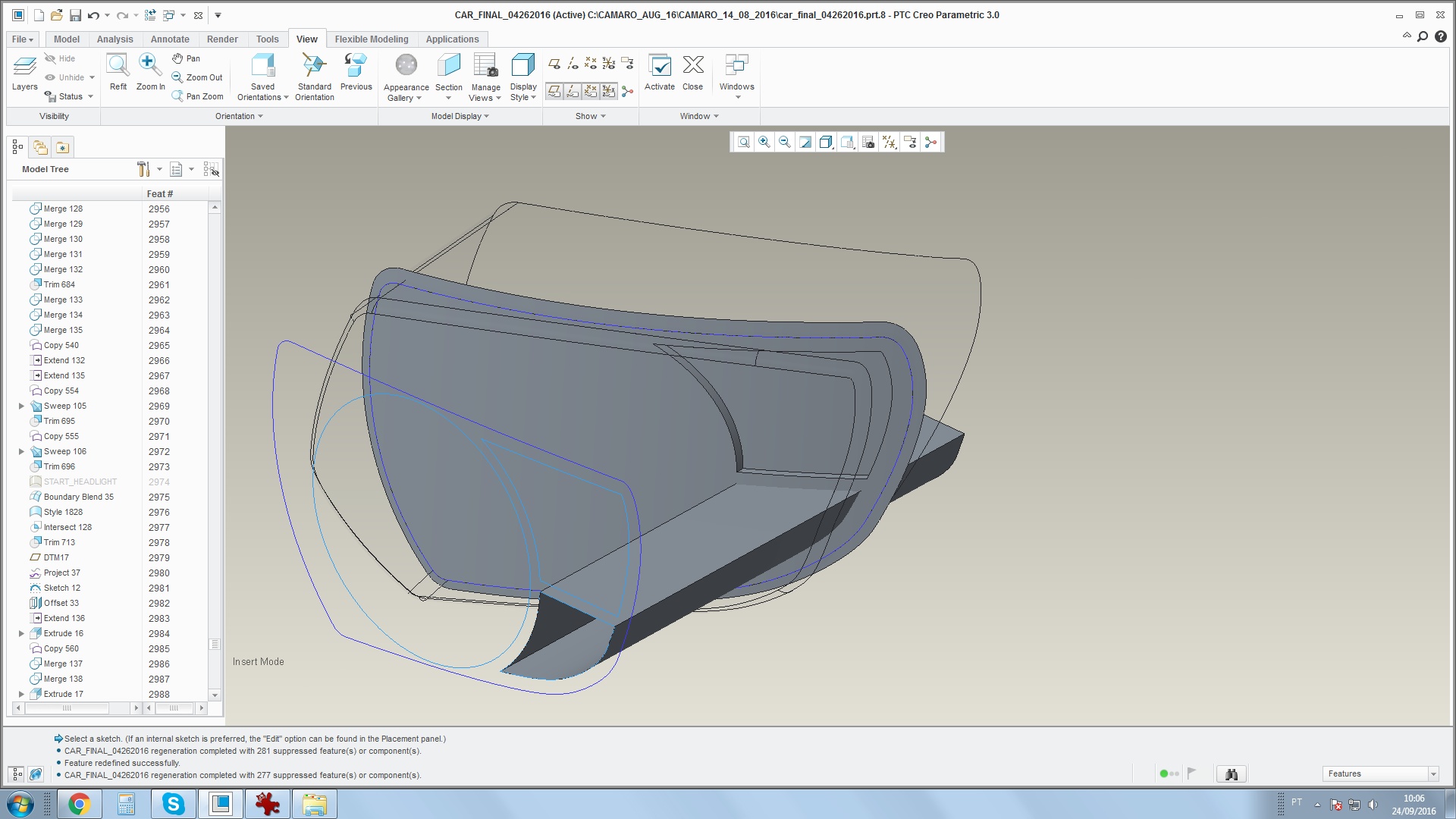Switch to the Flexible Modeling tab
Image resolution: width=1456 pixels, height=819 pixels.
click(x=371, y=39)
